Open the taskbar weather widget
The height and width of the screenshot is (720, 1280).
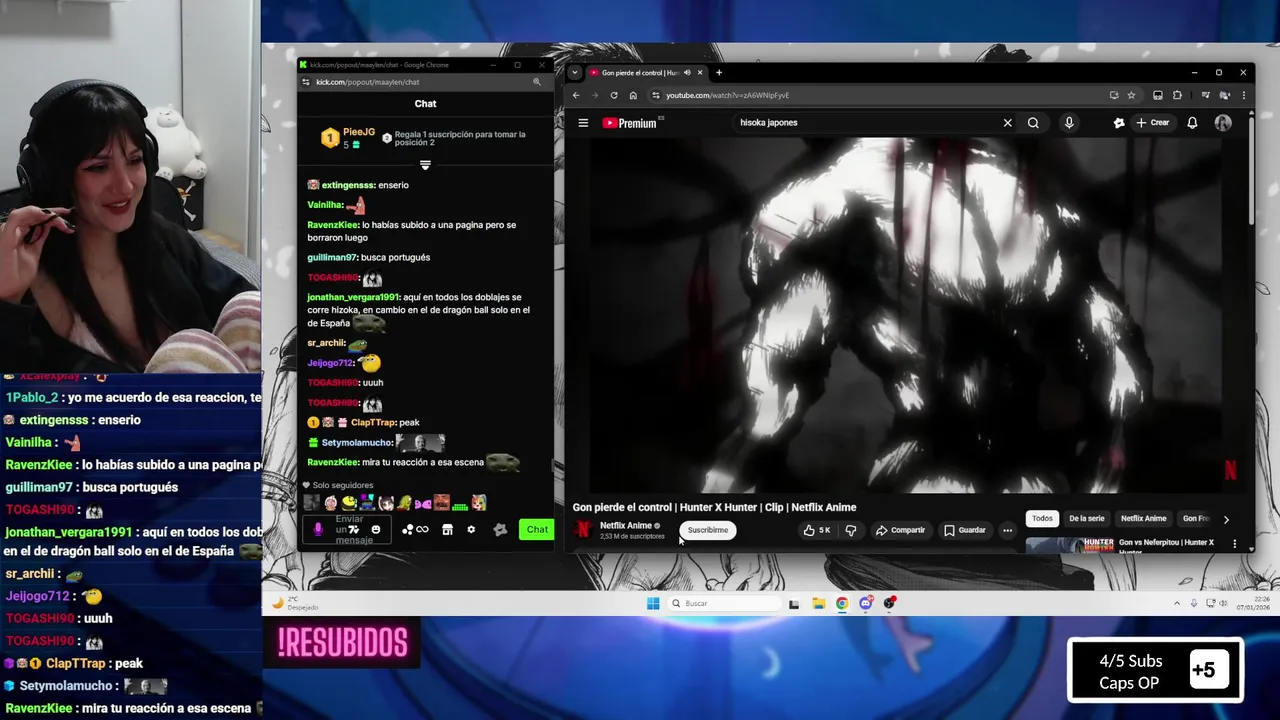click(296, 603)
